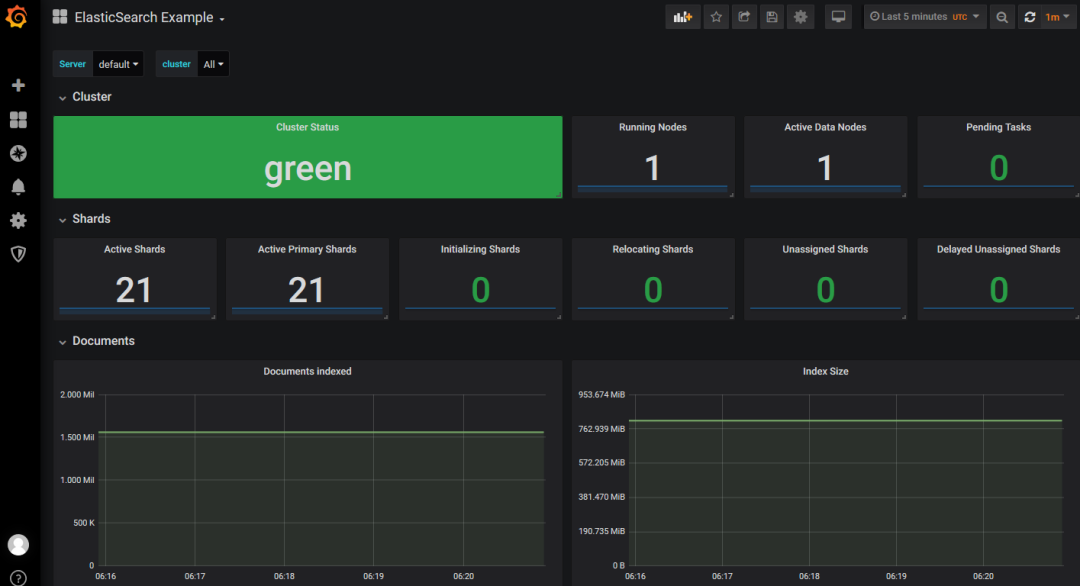
Task: Open the Create plus menu in sidebar
Action: tap(19, 85)
